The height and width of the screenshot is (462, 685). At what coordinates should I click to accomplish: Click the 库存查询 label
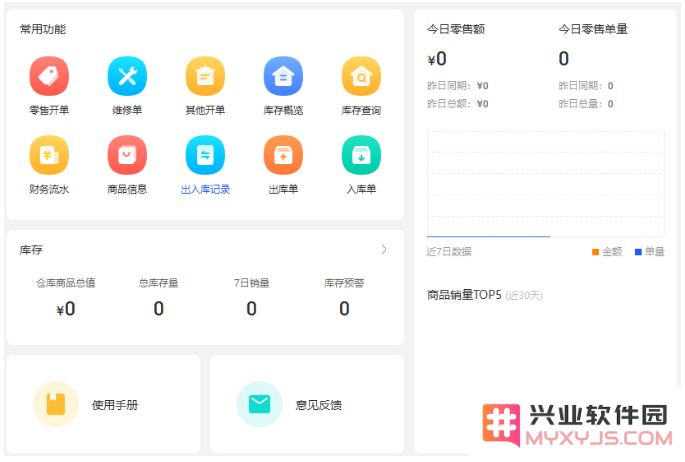tap(361, 110)
